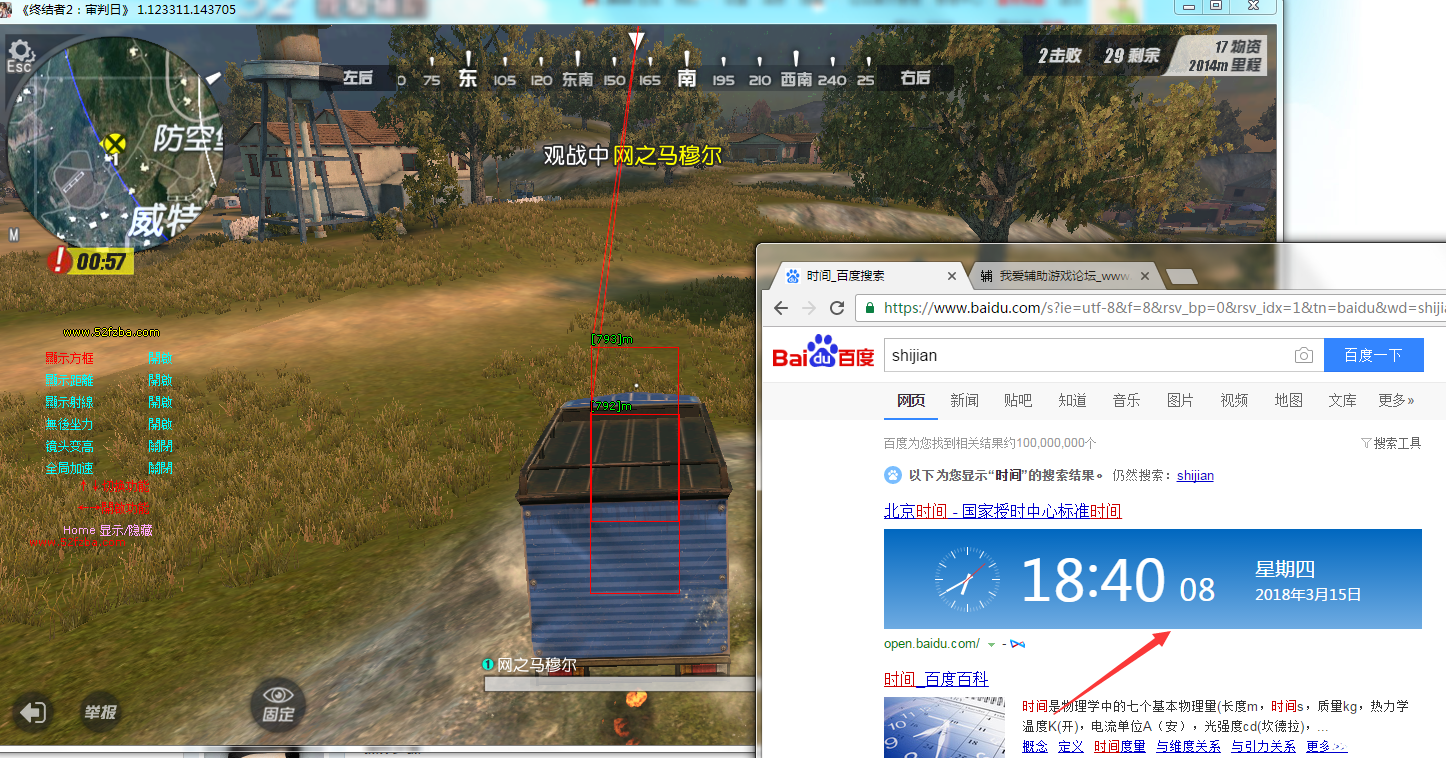
Task: Select the 网页 search category
Action: click(x=911, y=400)
